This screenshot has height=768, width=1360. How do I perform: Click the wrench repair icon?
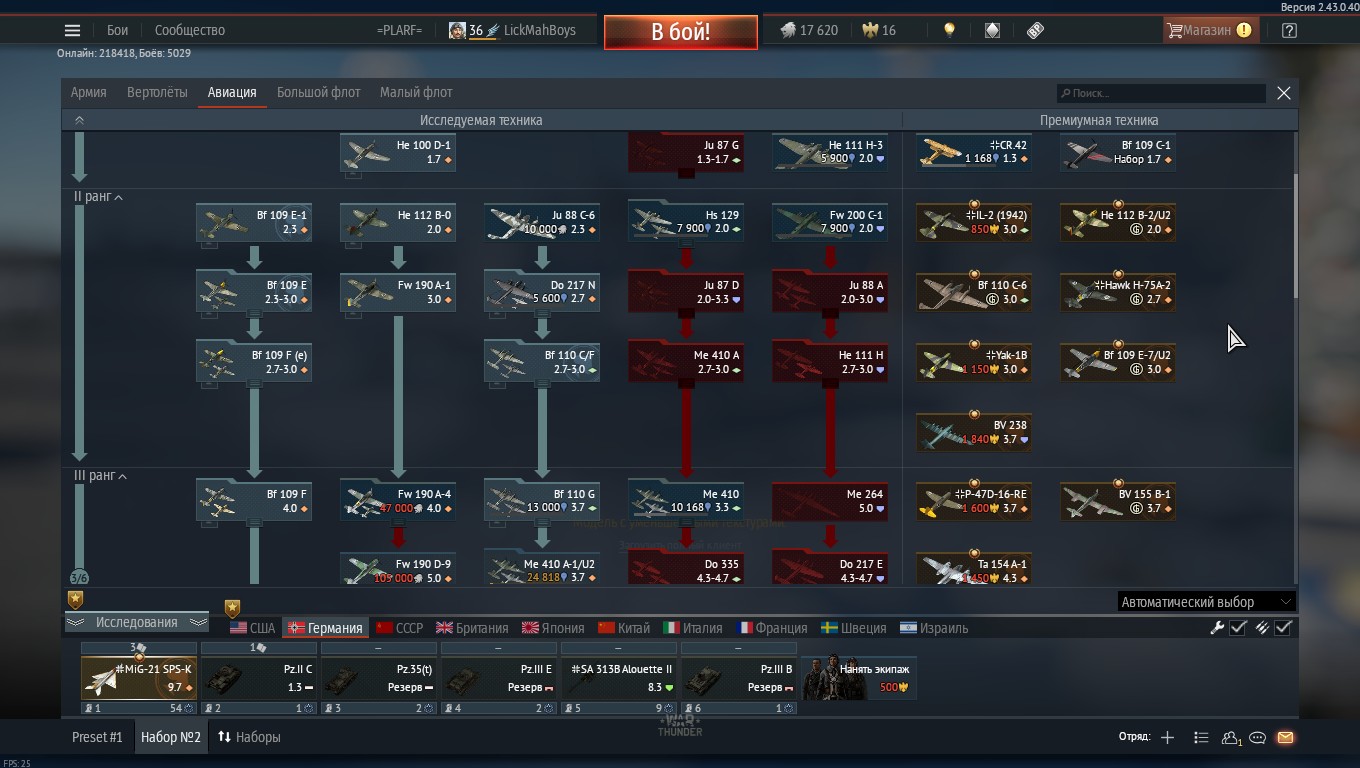(x=1217, y=628)
